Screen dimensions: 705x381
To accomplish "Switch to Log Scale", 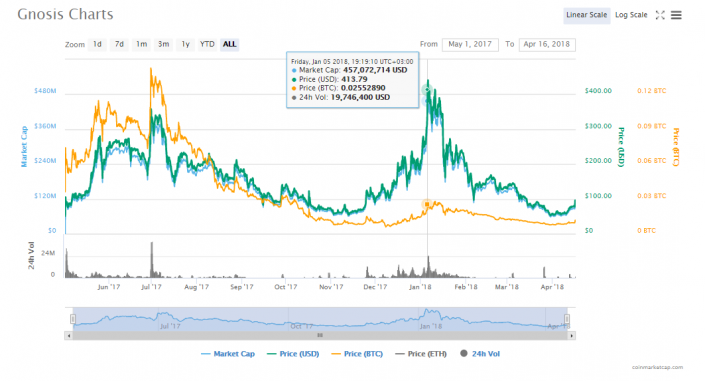I will (x=631, y=15).
